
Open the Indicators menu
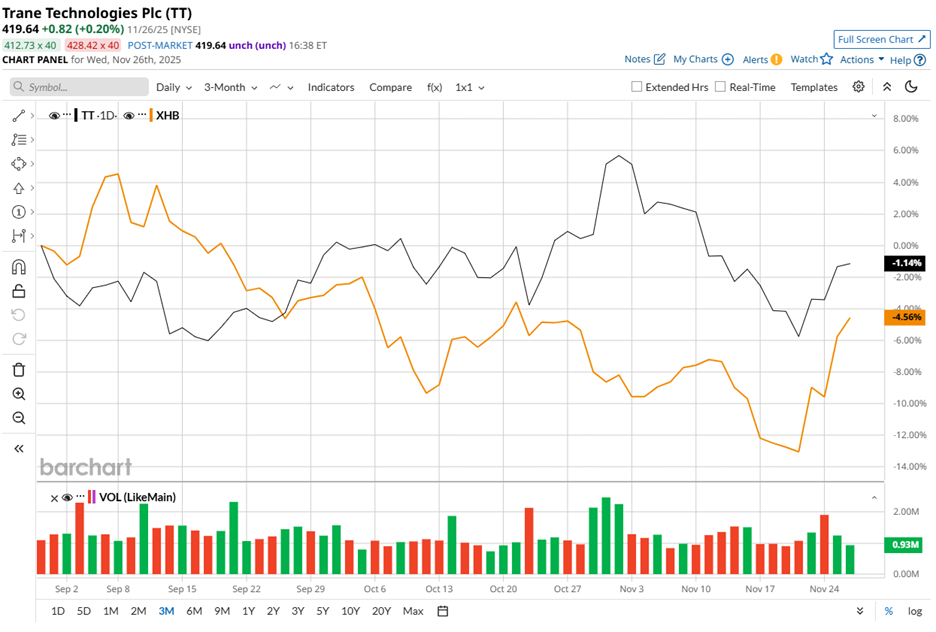tap(331, 87)
